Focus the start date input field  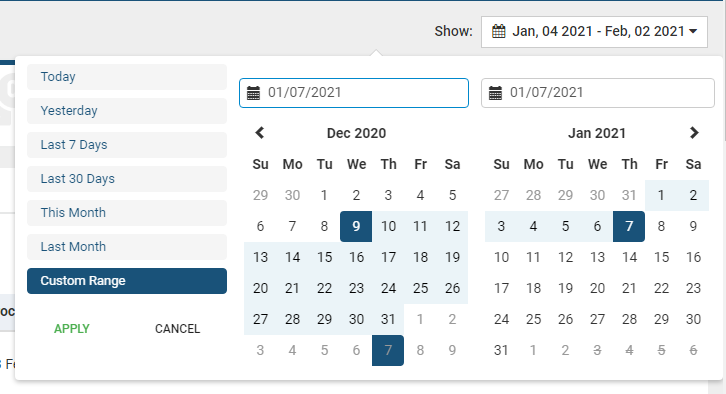click(x=354, y=93)
